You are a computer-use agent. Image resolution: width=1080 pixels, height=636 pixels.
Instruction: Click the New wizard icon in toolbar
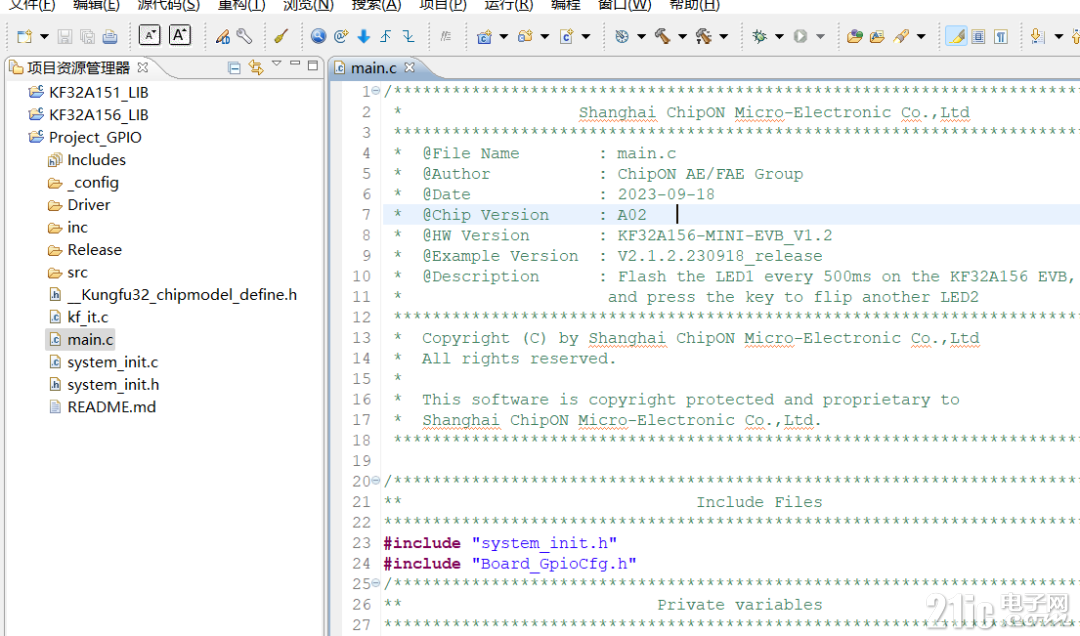pyautogui.click(x=25, y=37)
